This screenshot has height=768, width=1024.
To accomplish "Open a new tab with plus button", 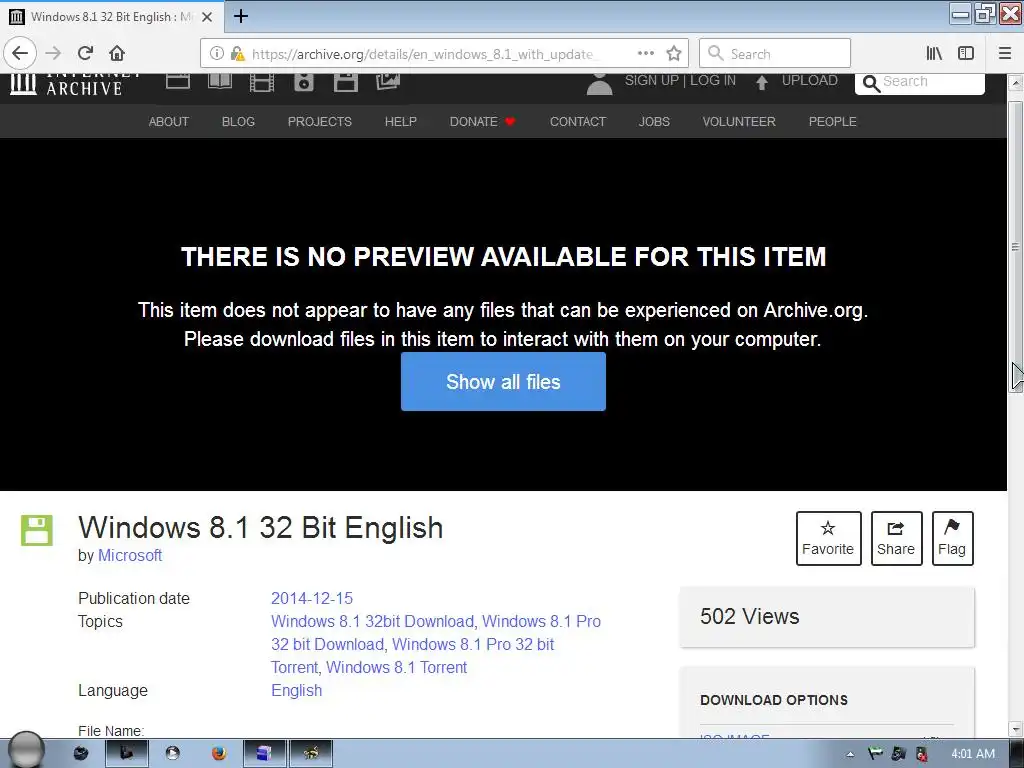I will 241,16.
